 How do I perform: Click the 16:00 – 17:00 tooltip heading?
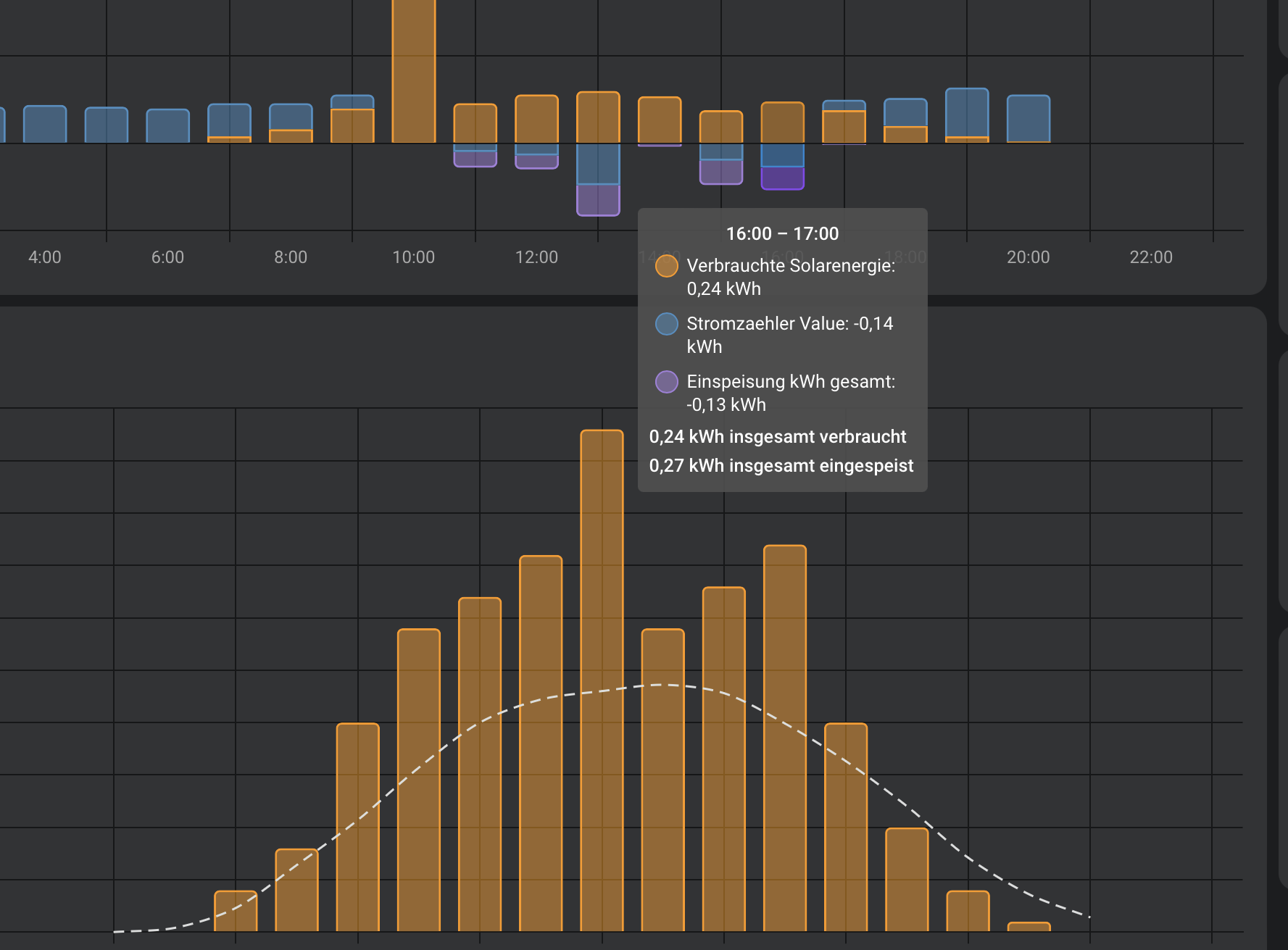point(782,233)
